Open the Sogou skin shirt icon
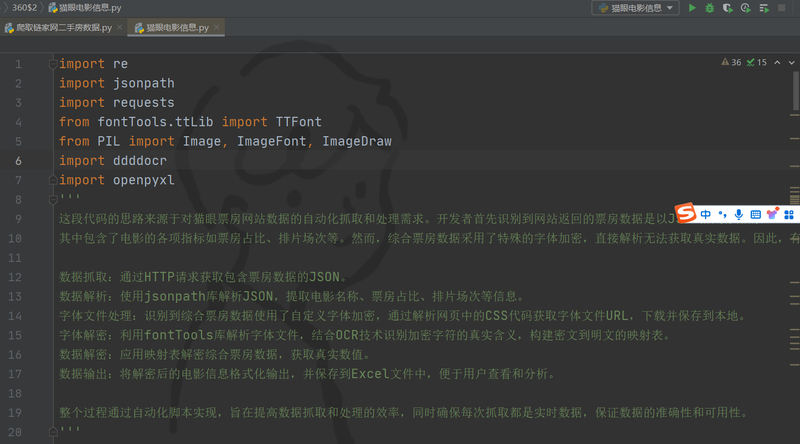800x444 pixels. pos(772,214)
